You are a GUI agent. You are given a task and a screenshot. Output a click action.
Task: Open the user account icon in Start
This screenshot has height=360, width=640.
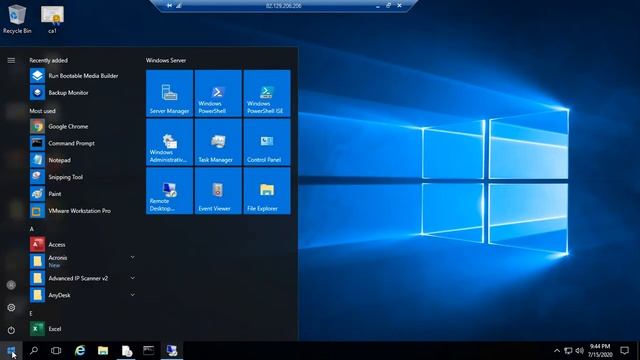11,285
